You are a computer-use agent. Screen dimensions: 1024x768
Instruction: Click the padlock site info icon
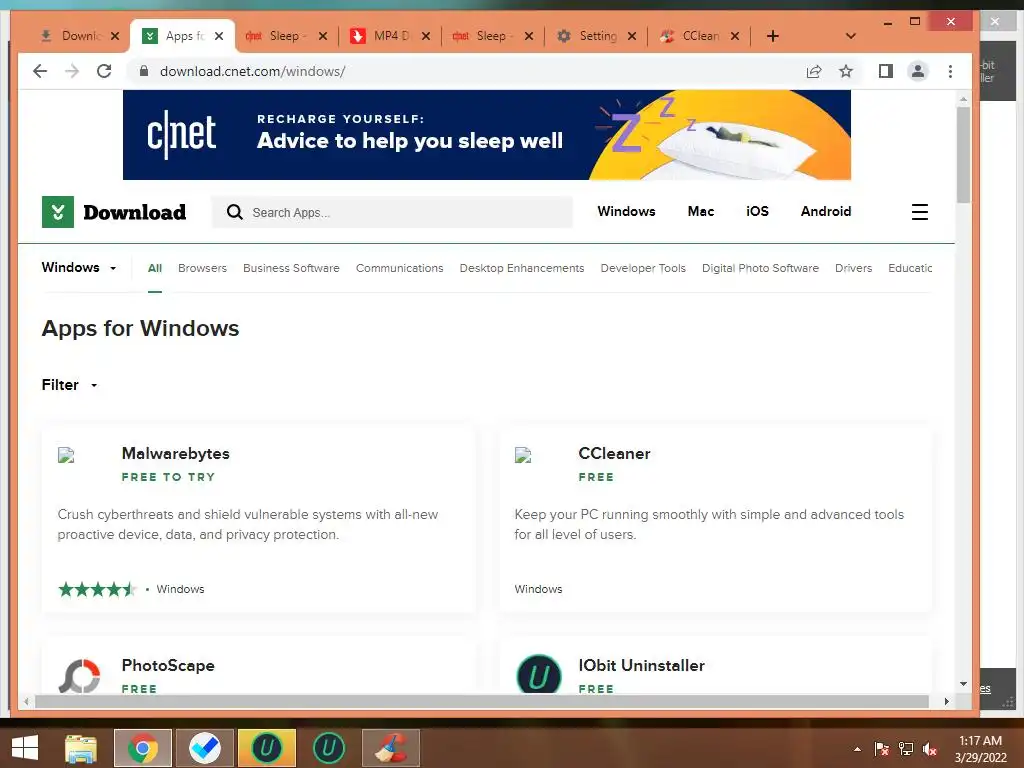pyautogui.click(x=144, y=71)
